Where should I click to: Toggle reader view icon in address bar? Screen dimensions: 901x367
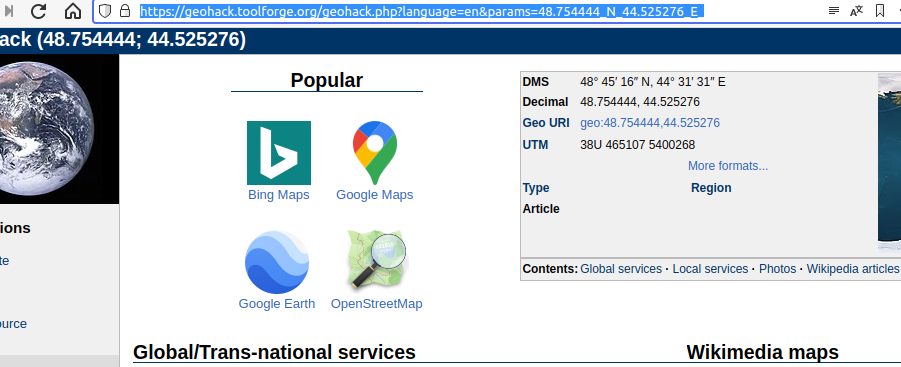coord(834,11)
